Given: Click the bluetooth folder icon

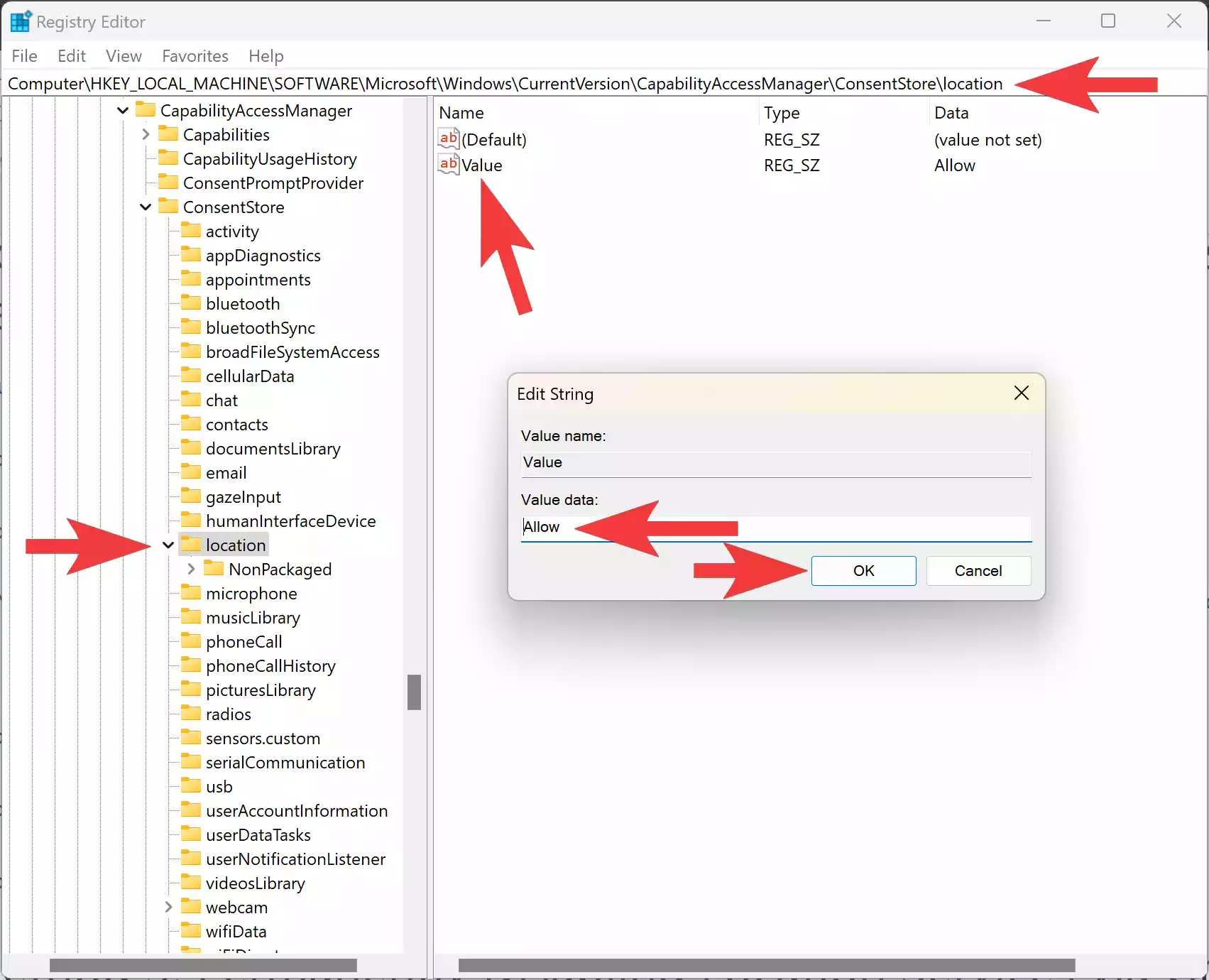Looking at the screenshot, I should [x=191, y=303].
